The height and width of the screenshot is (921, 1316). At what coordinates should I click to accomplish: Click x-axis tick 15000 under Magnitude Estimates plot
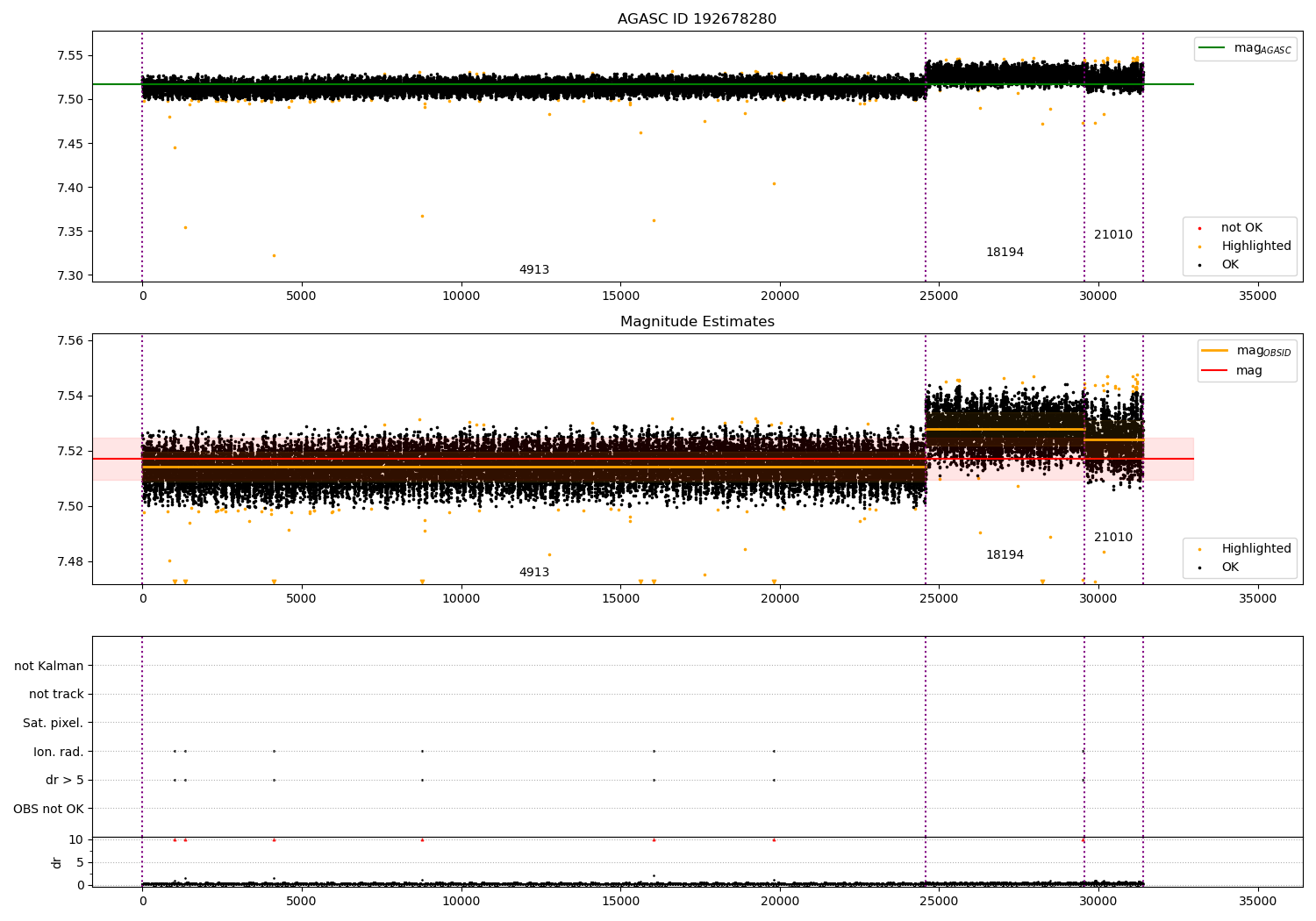tap(620, 599)
